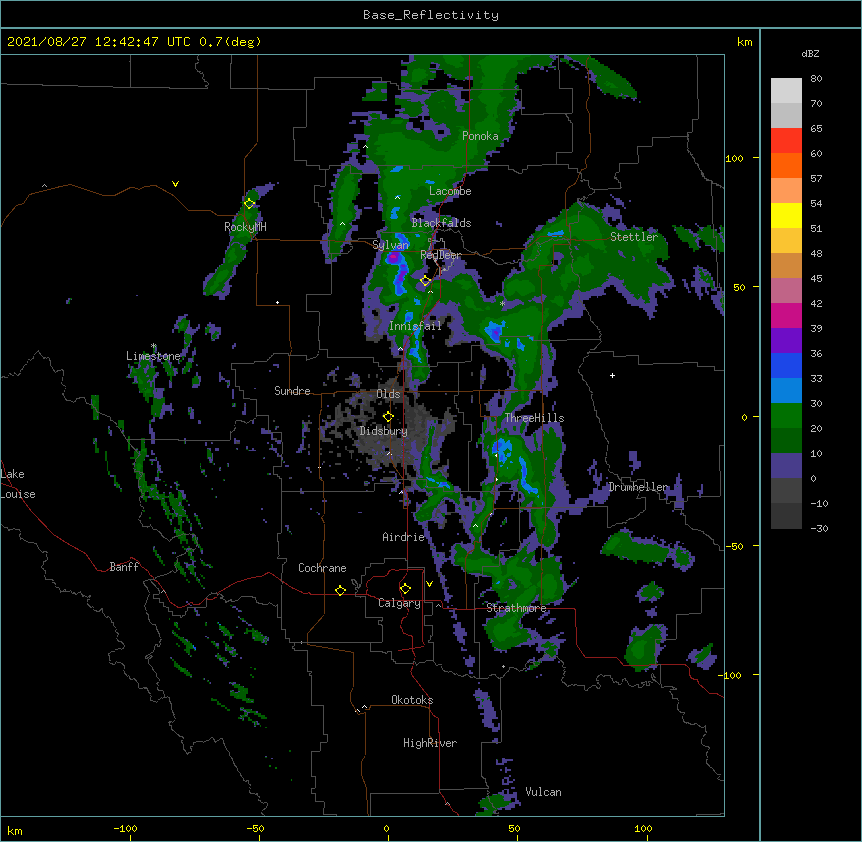
Task: Click the Strathmore label
Action: click(516, 608)
